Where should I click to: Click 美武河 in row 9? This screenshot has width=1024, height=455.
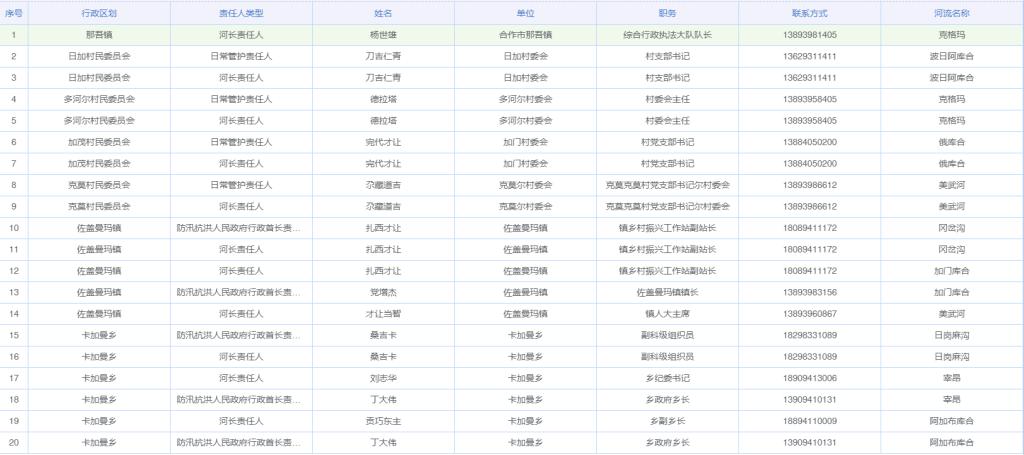(952, 207)
